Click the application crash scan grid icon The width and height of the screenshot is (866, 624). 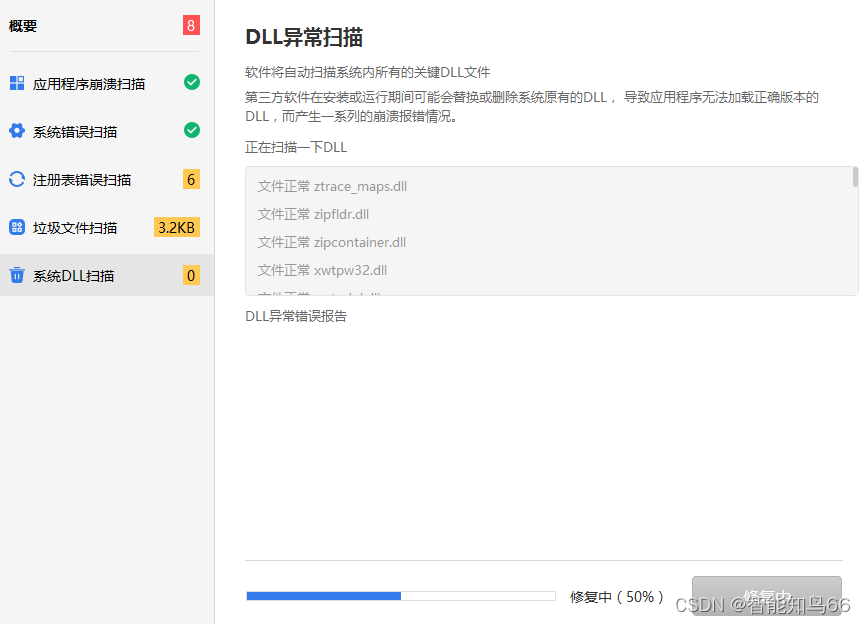(17, 83)
